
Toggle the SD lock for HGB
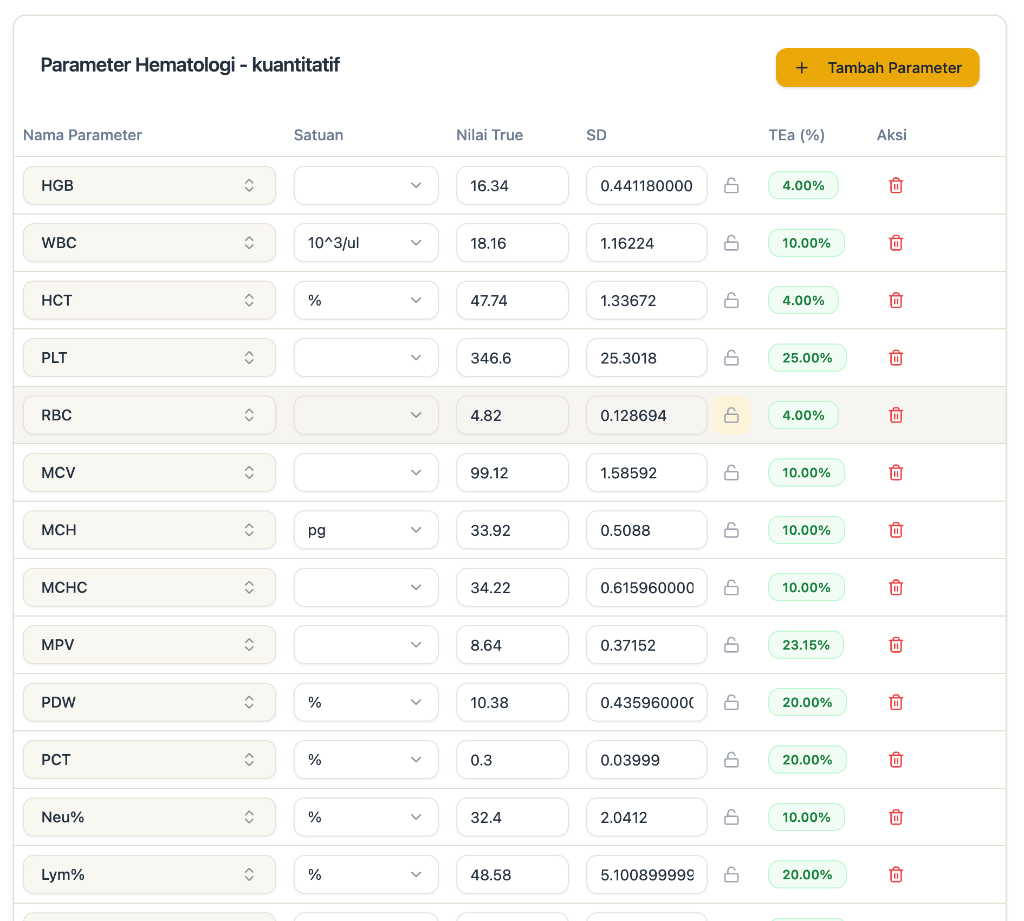[x=731, y=186]
